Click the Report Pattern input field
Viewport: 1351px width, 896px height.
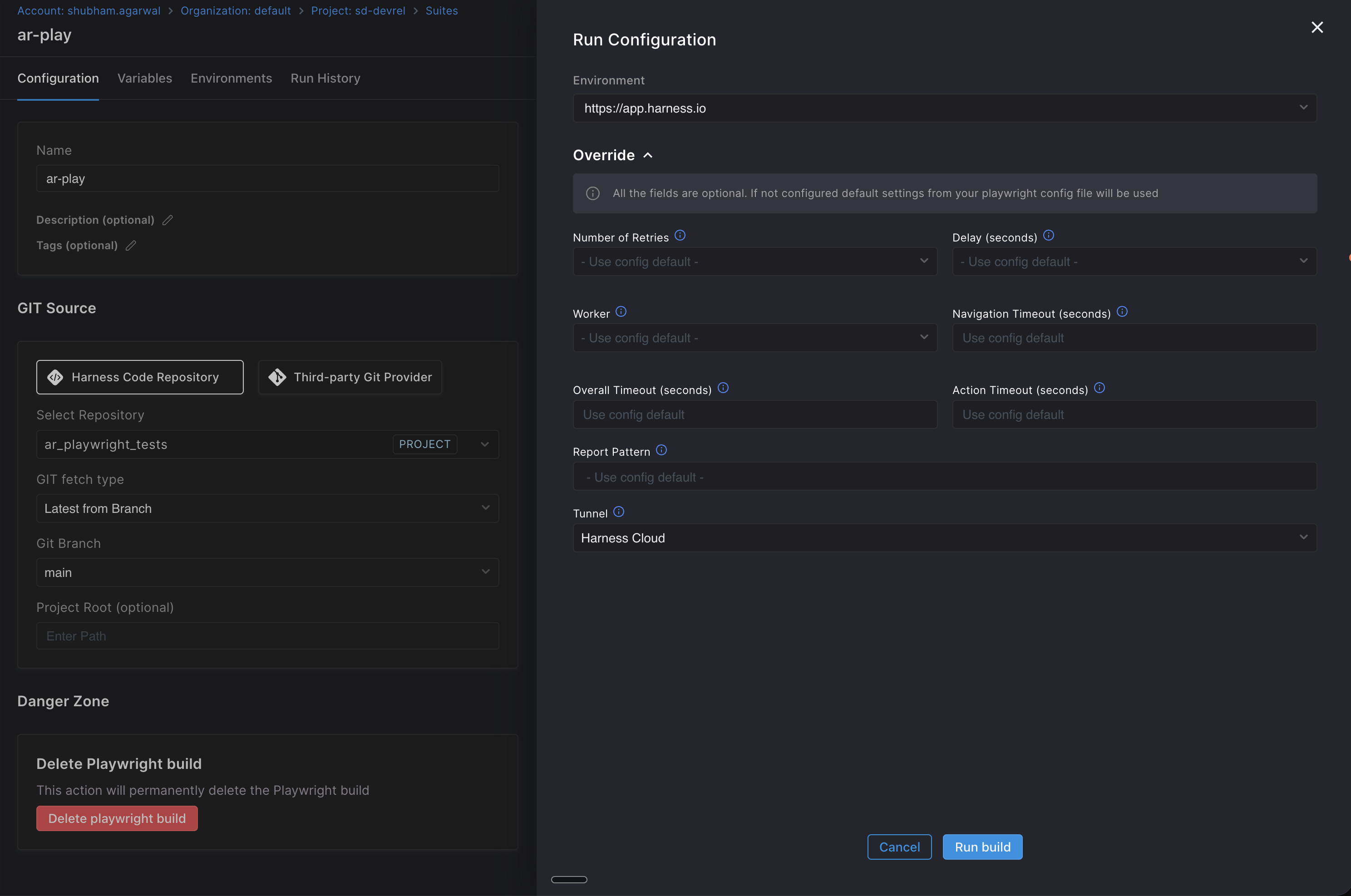945,476
